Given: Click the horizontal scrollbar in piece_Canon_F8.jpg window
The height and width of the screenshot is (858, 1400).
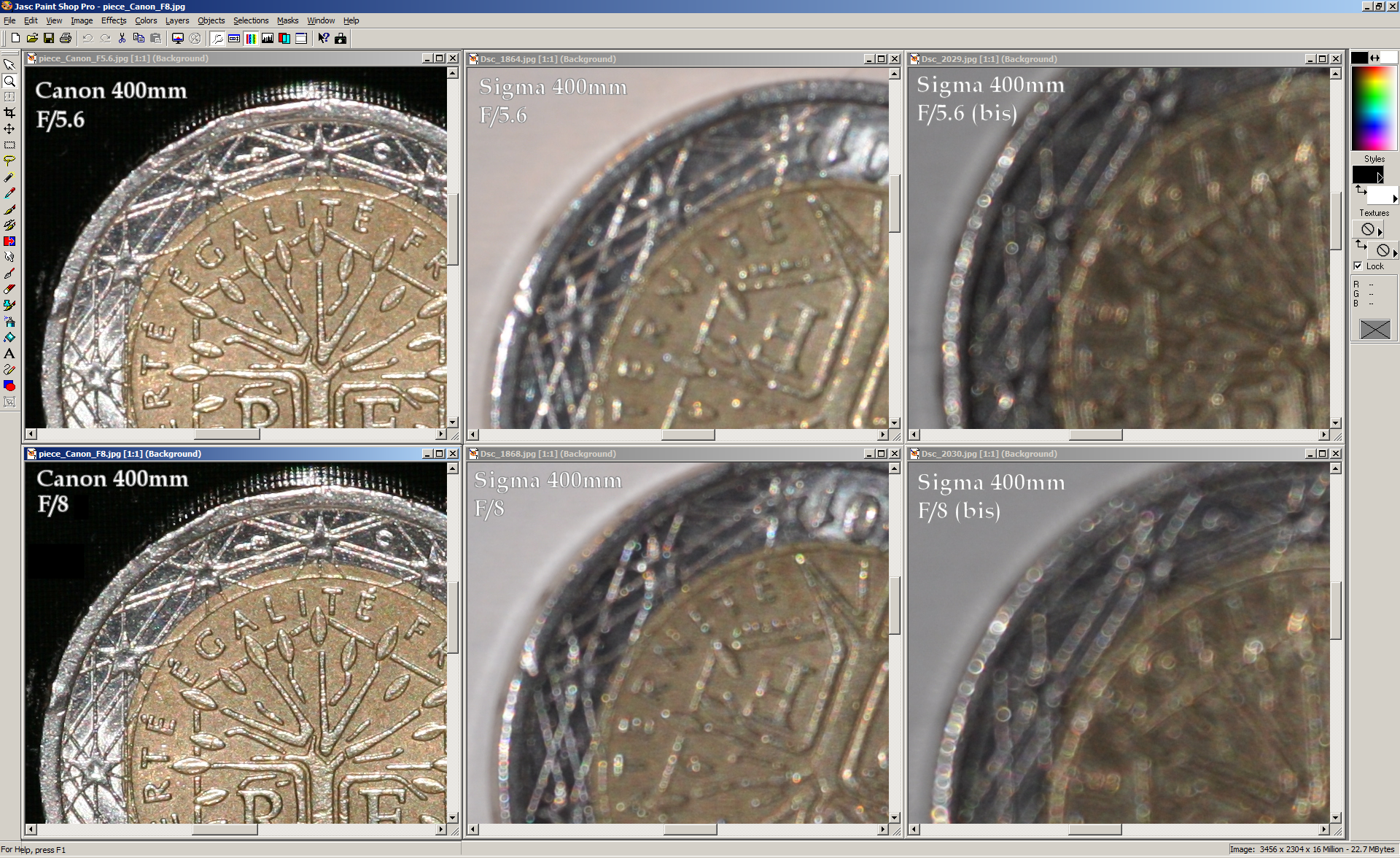Looking at the screenshot, I should point(236,830).
